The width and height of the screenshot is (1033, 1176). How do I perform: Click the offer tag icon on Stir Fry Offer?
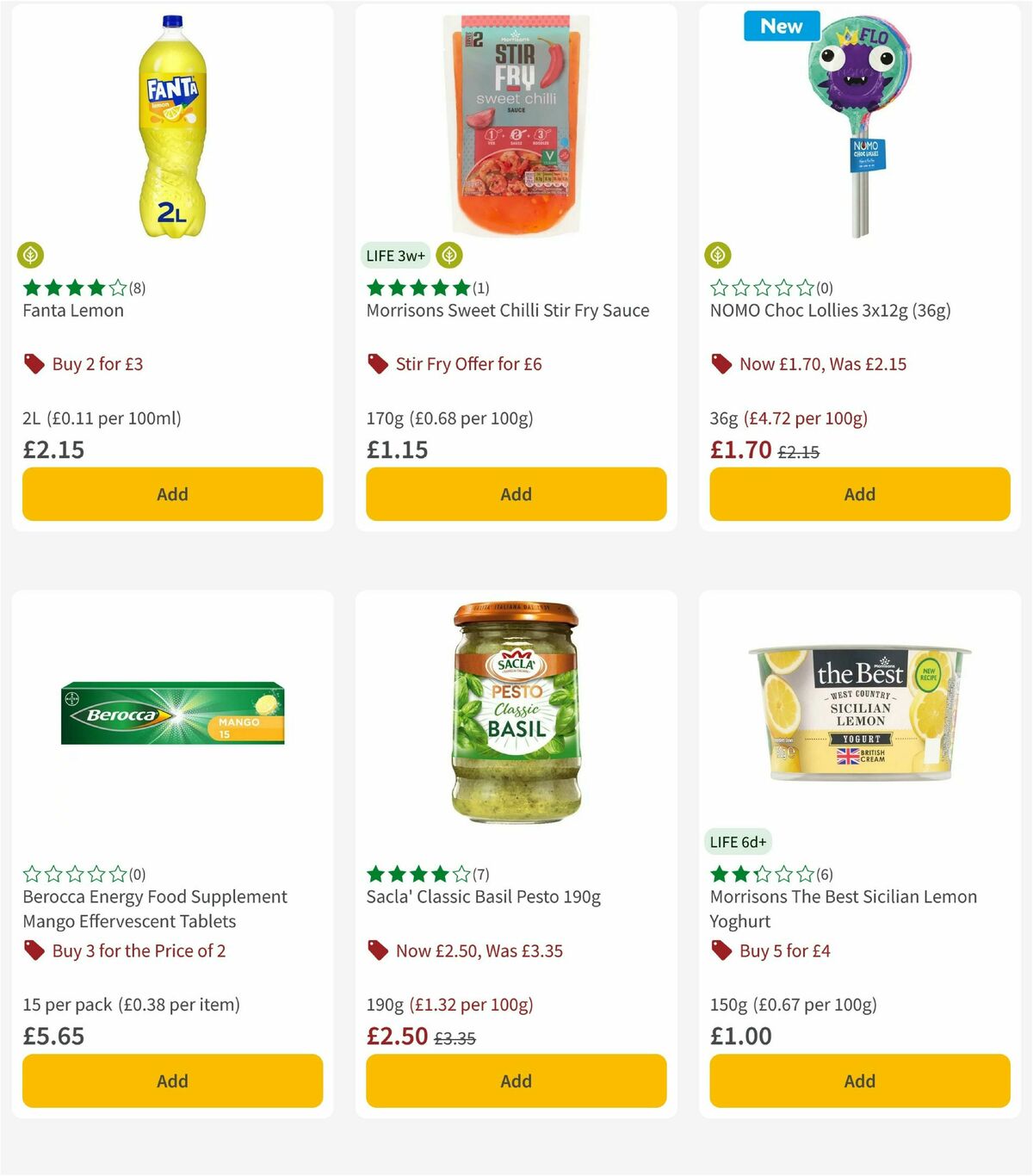pos(377,363)
